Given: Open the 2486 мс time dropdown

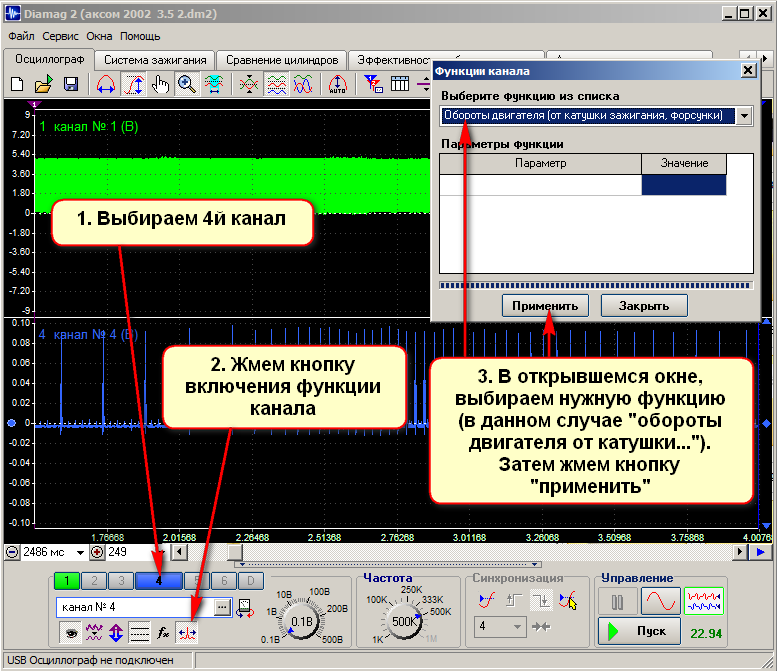Looking at the screenshot, I should click(x=80, y=553).
